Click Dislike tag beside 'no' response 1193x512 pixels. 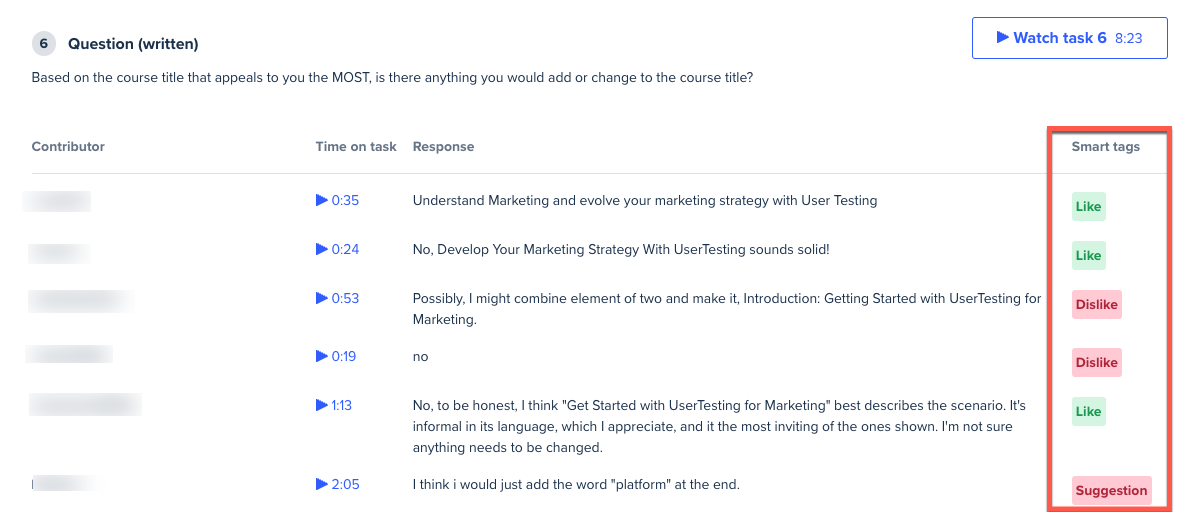click(x=1096, y=362)
